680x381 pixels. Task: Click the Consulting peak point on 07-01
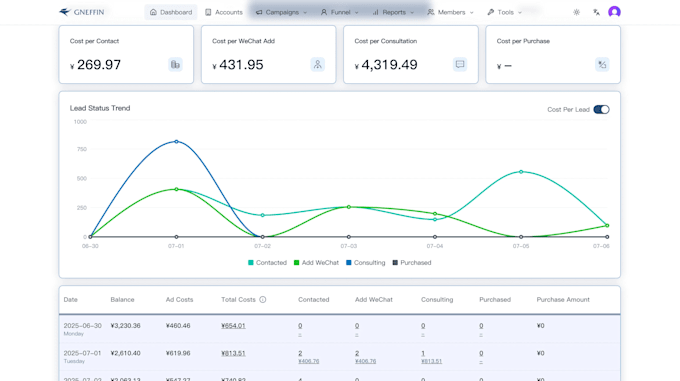pos(176,142)
